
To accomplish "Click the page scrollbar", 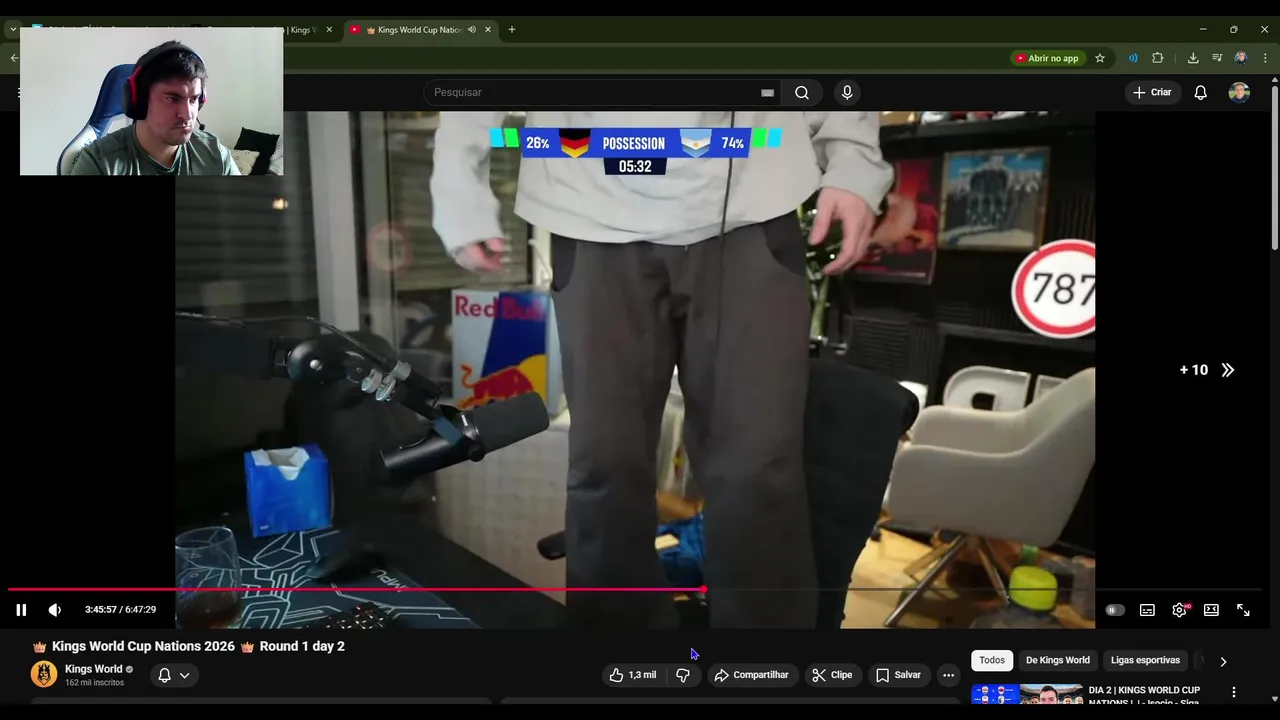I will 1274,170.
